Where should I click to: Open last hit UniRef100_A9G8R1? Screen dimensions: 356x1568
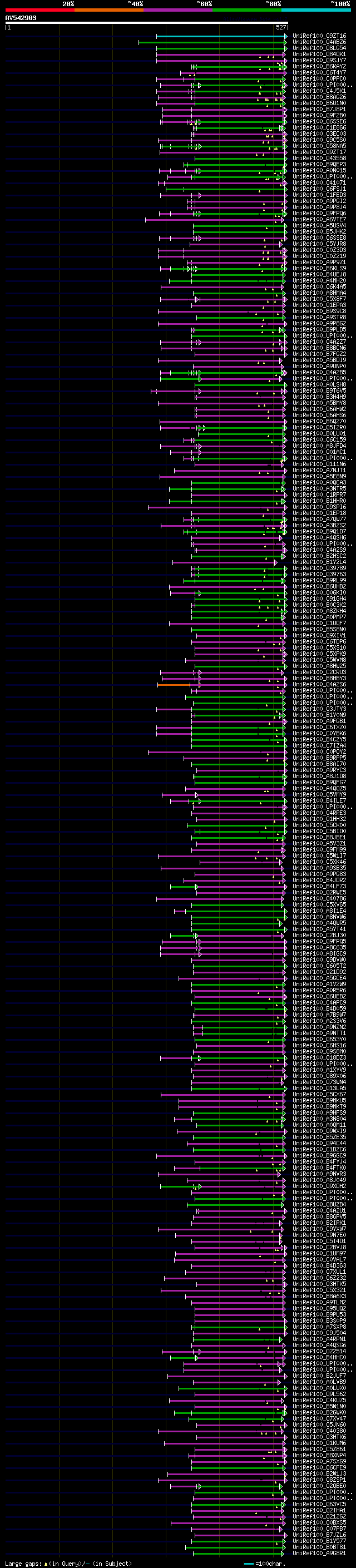[x=319, y=1553]
